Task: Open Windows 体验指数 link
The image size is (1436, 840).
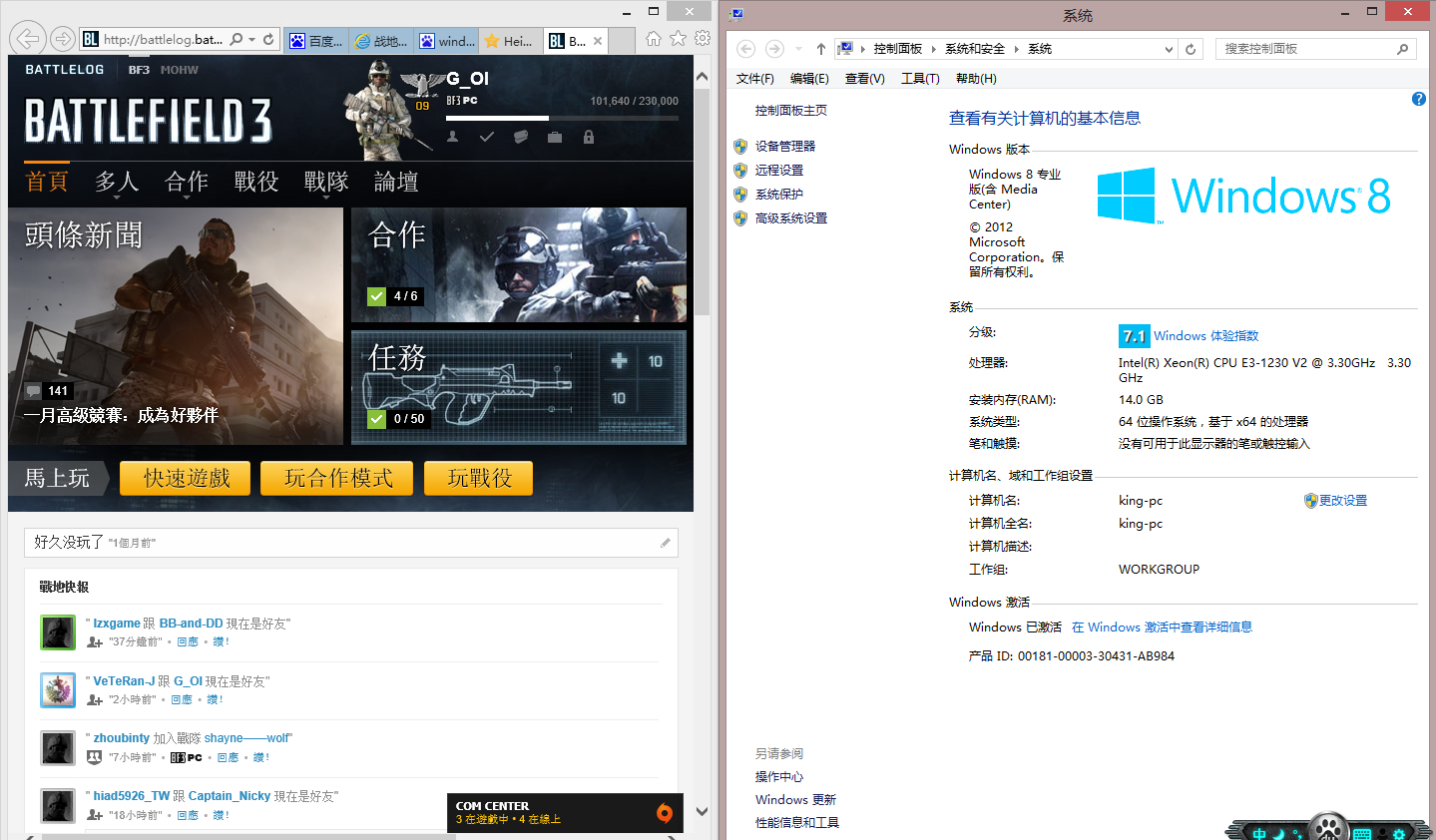Action: [1206, 336]
